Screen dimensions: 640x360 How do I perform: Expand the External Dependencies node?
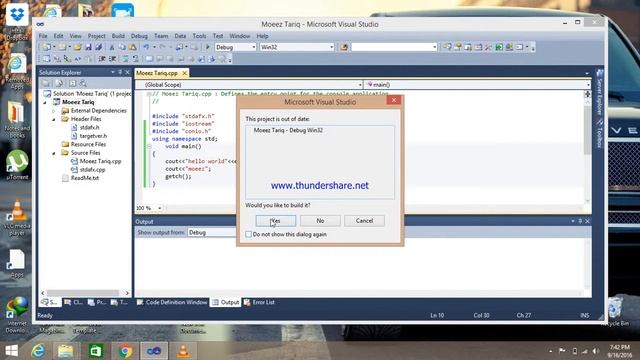[53, 111]
